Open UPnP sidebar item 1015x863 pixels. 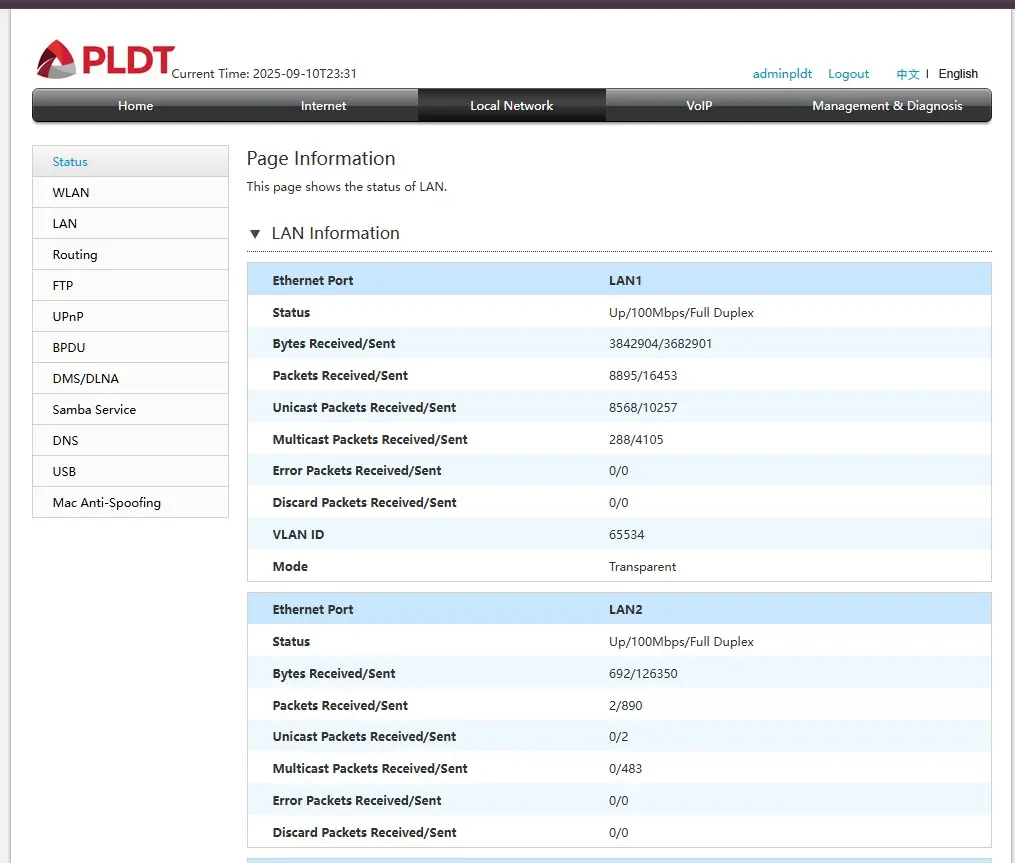tap(130, 317)
